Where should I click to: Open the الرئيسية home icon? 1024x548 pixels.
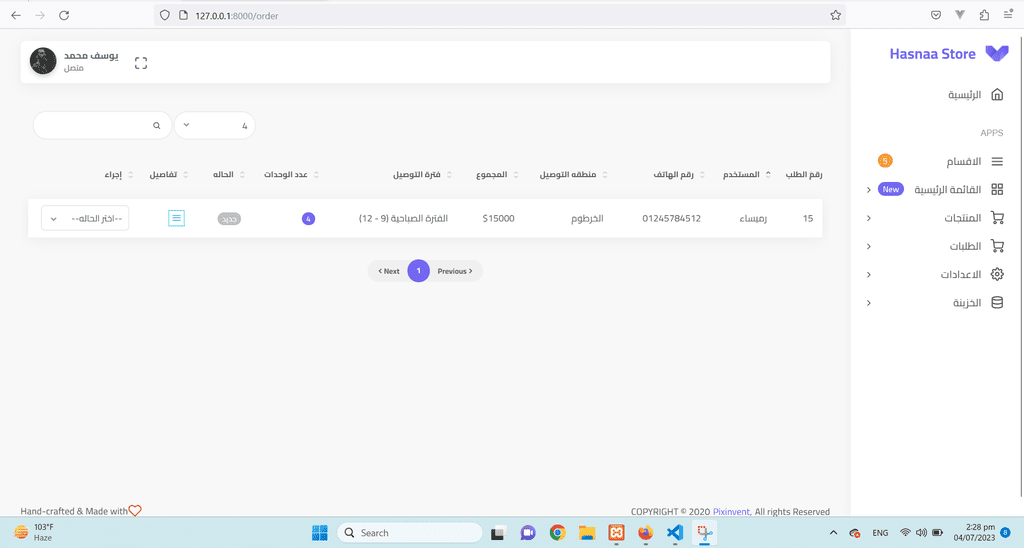(997, 95)
